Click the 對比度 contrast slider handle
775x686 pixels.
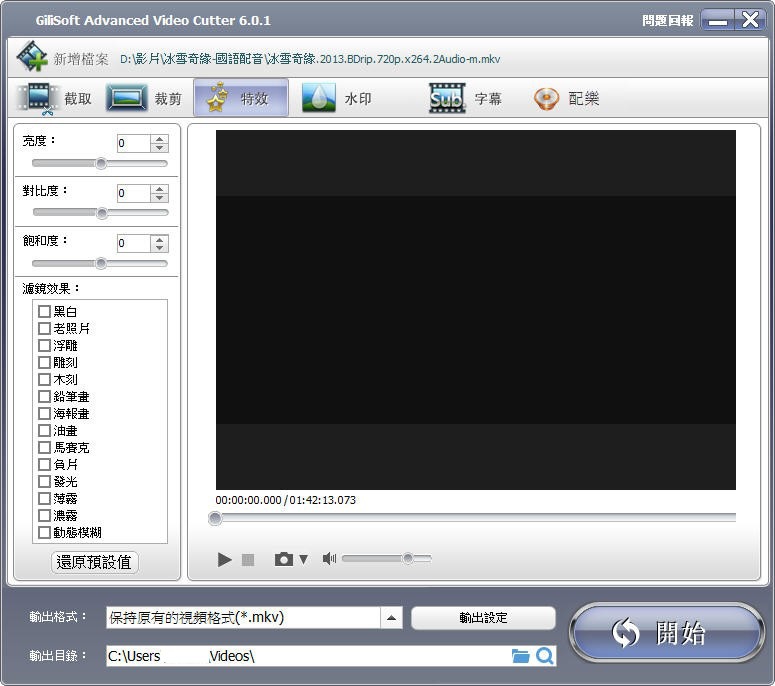pos(102,213)
